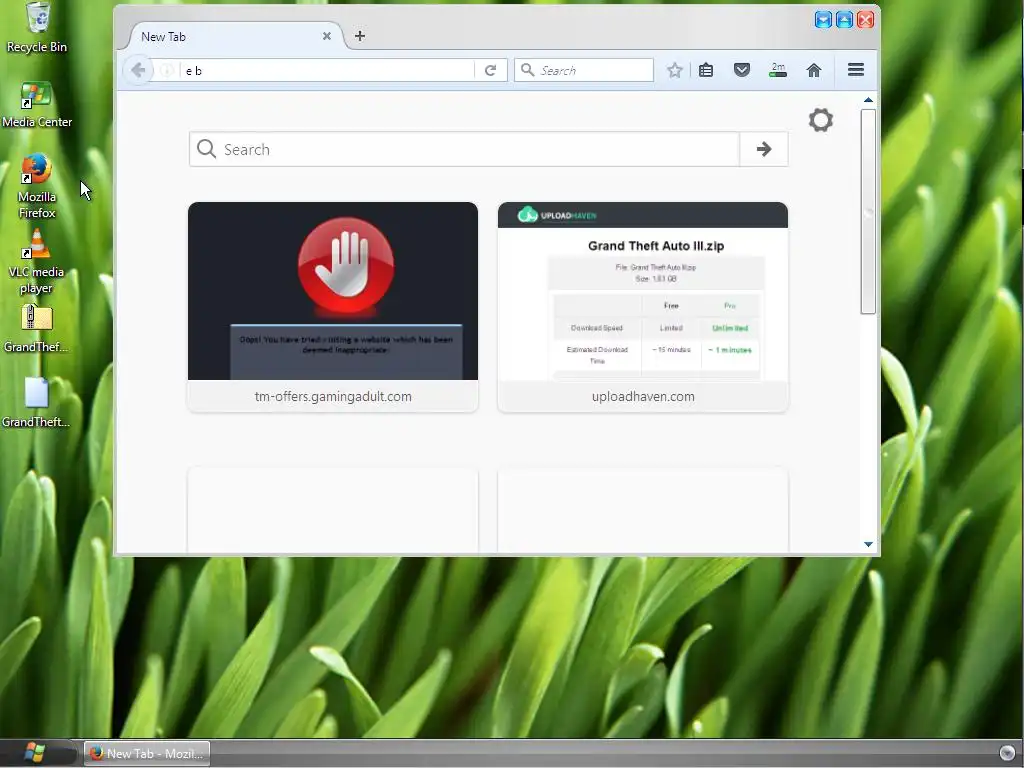Viewport: 1024px width, 768px height.
Task: Open the Windows Start button
Action: (x=34, y=753)
